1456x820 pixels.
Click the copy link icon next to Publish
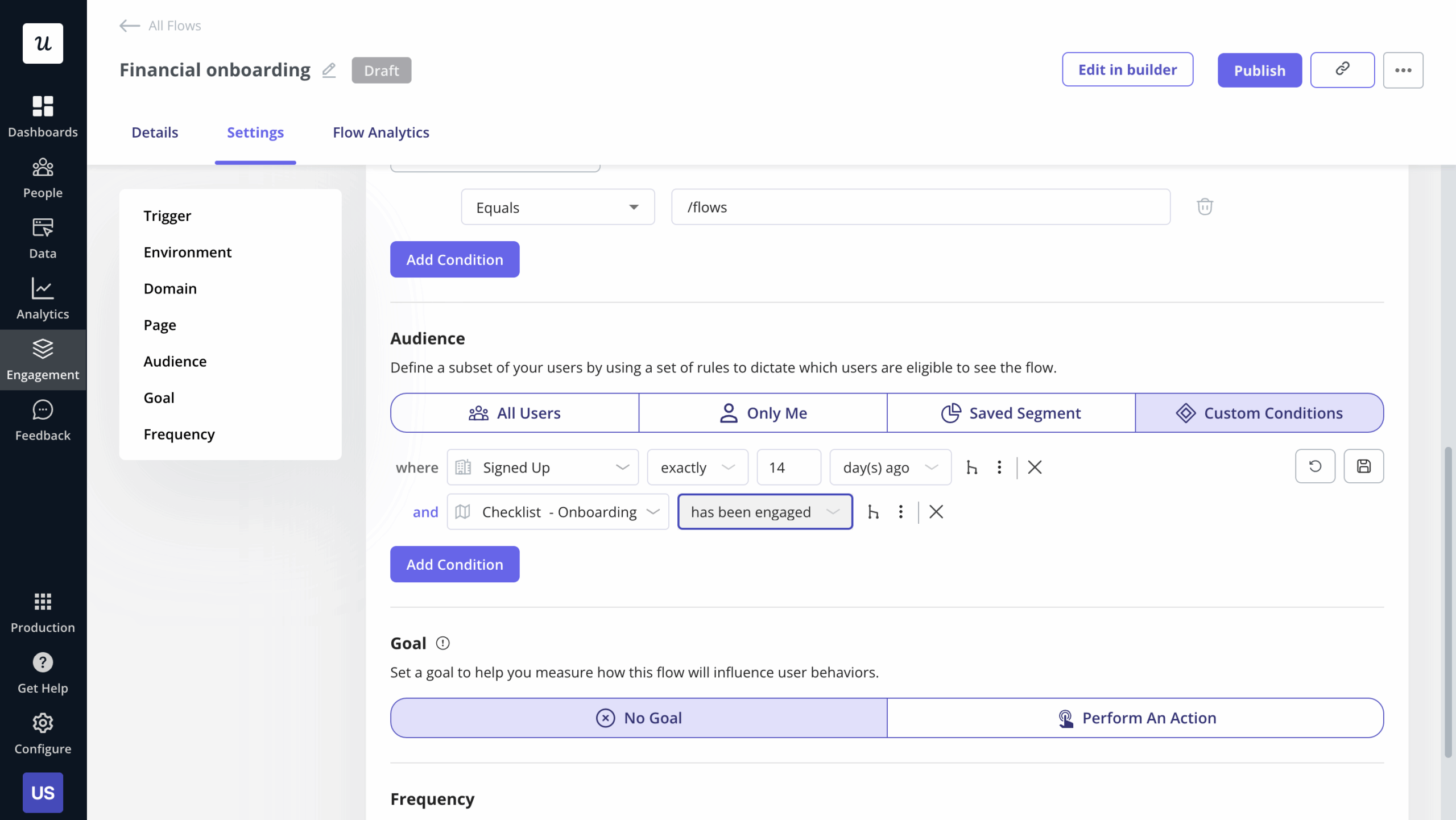pos(1342,70)
